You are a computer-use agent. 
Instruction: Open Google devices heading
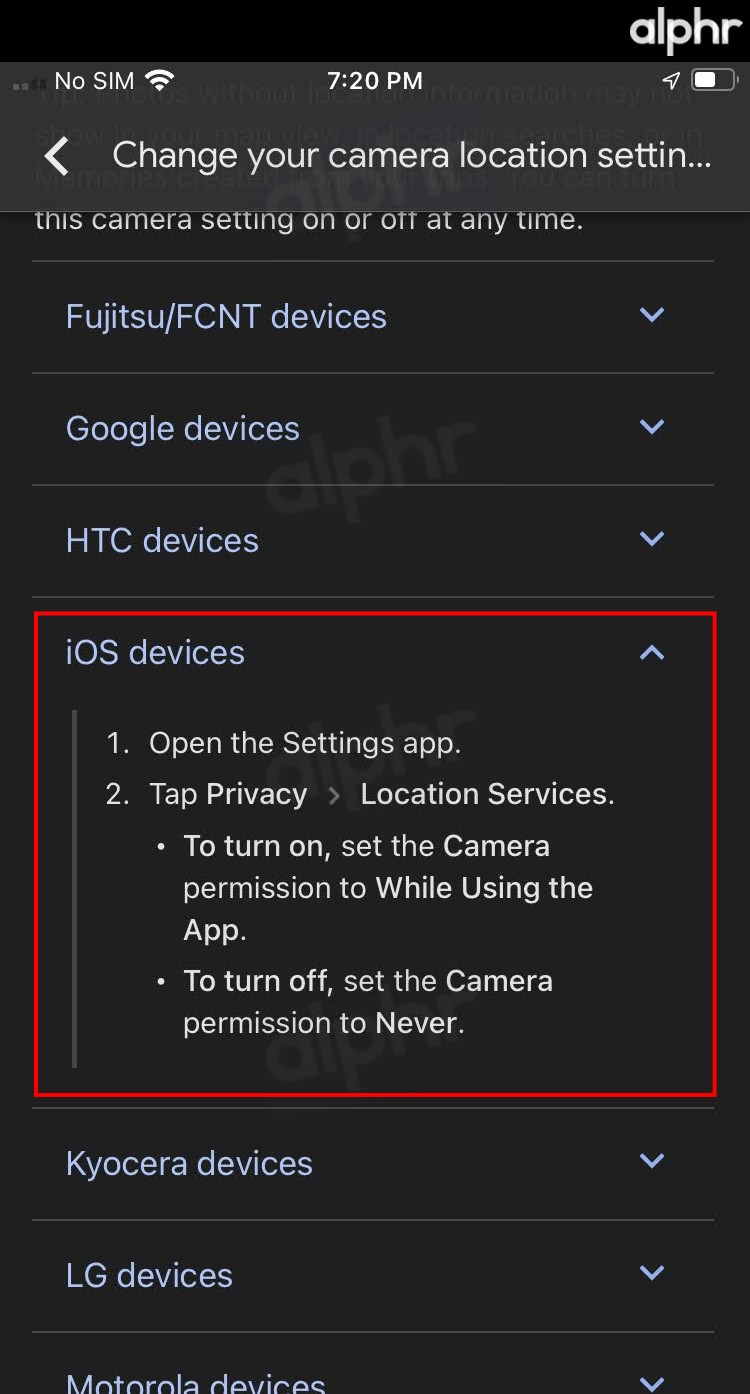click(x=183, y=429)
